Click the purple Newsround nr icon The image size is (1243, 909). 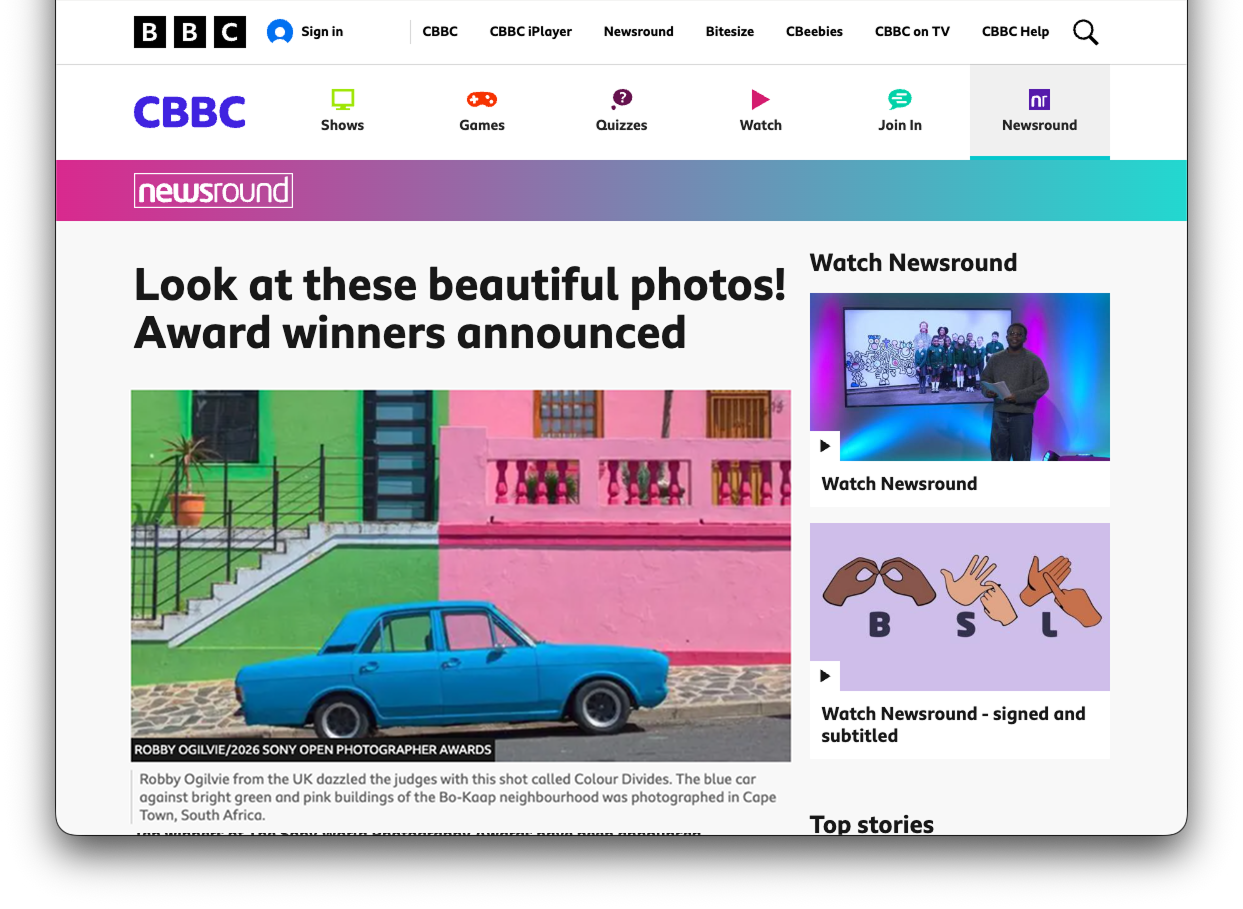(1040, 99)
